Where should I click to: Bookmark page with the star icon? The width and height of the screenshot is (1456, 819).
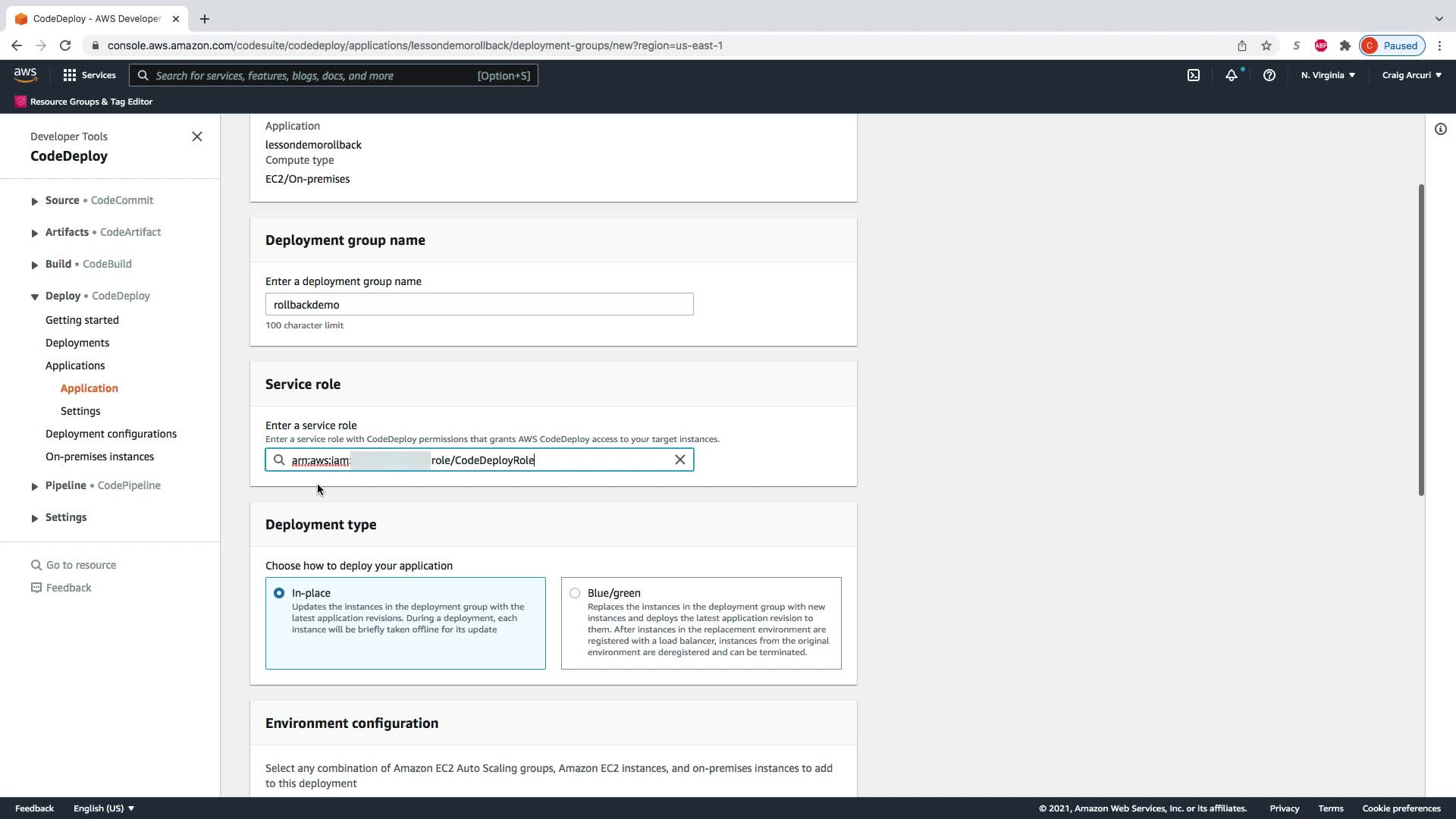[1266, 45]
